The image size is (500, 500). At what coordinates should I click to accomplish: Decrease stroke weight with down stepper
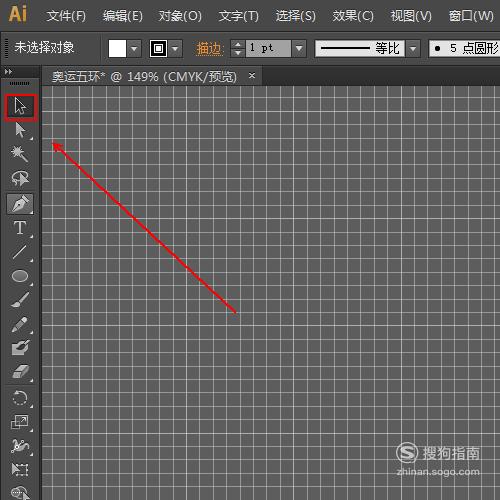(x=238, y=53)
